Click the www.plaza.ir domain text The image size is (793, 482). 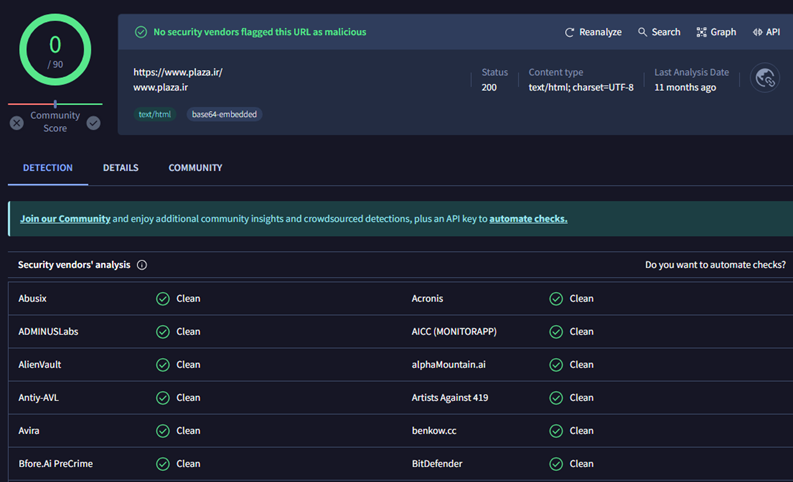tap(160, 87)
